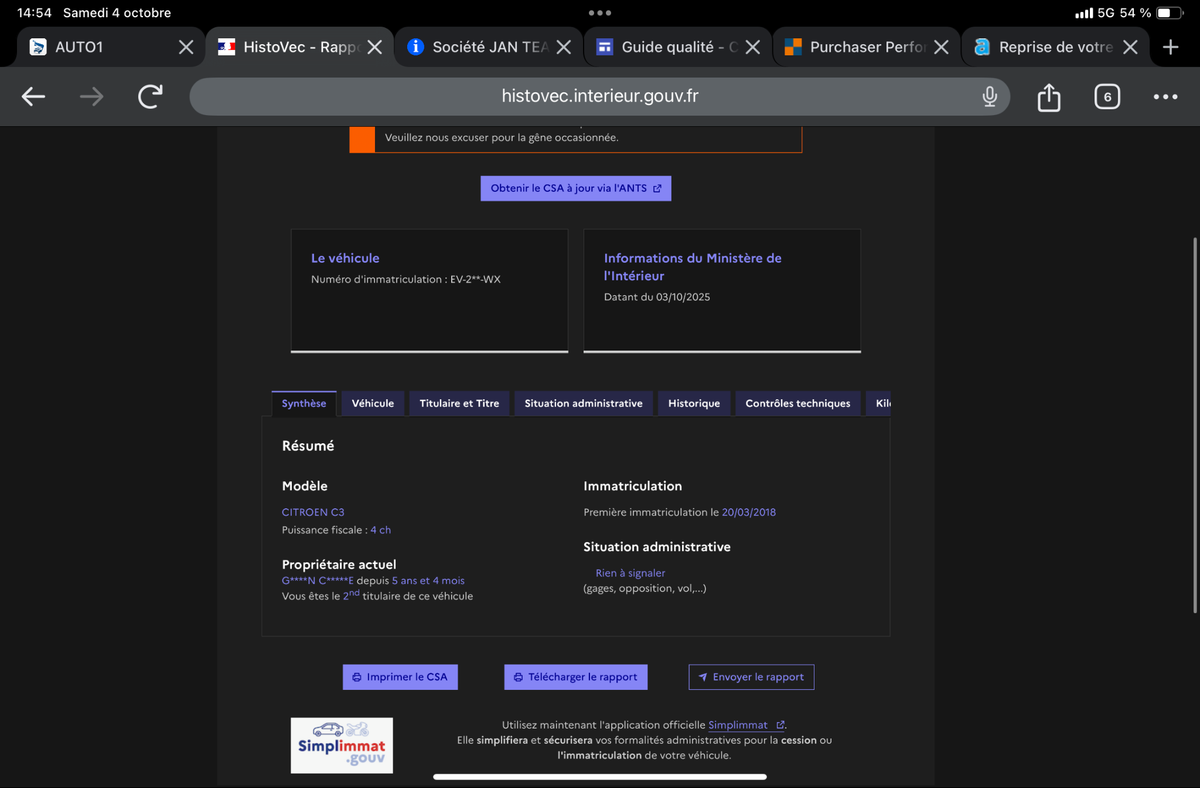
Task: Download the report with Télécharger le rapport
Action: click(x=575, y=677)
